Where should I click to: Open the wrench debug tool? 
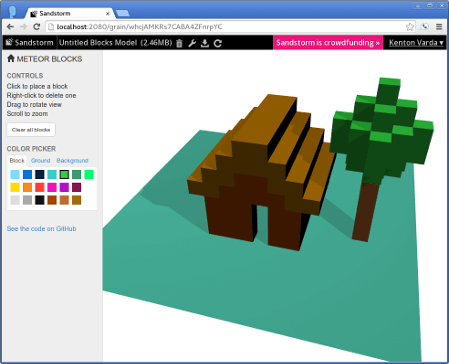192,43
